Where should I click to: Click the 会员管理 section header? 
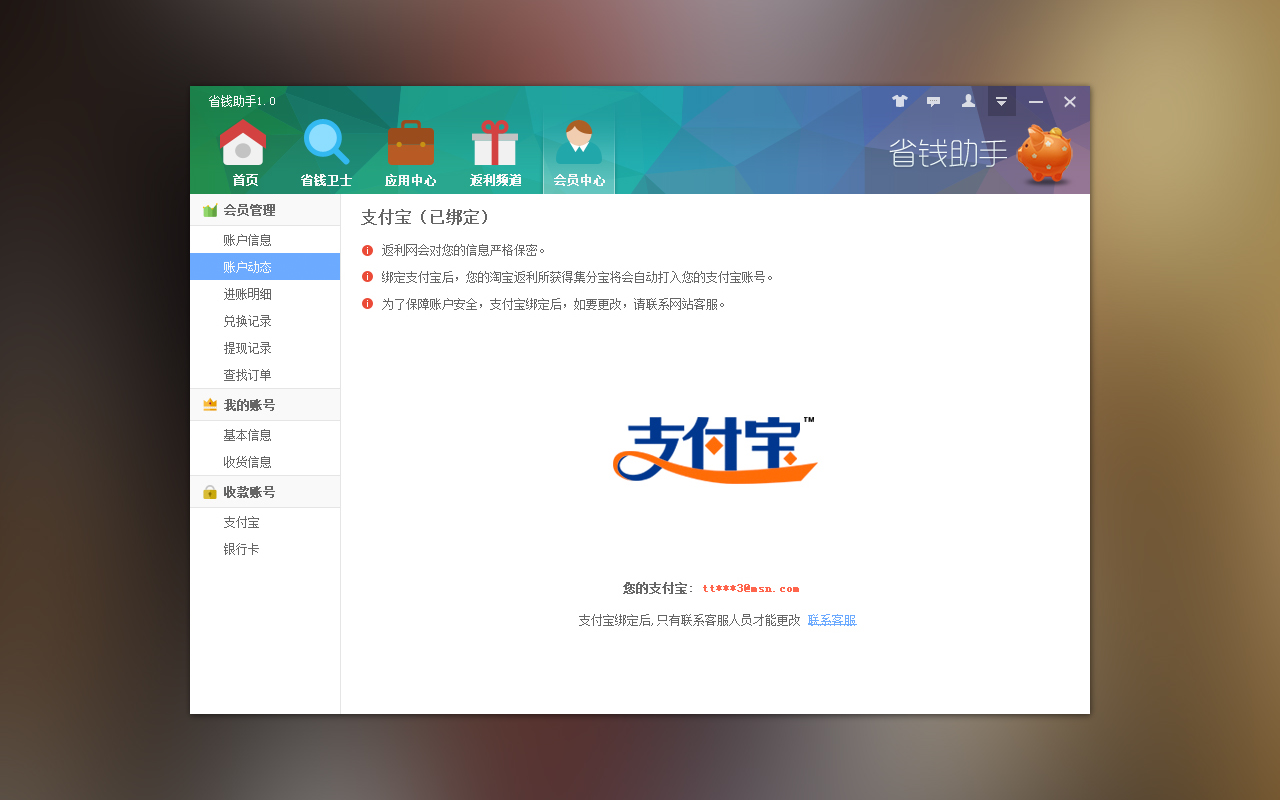265,210
